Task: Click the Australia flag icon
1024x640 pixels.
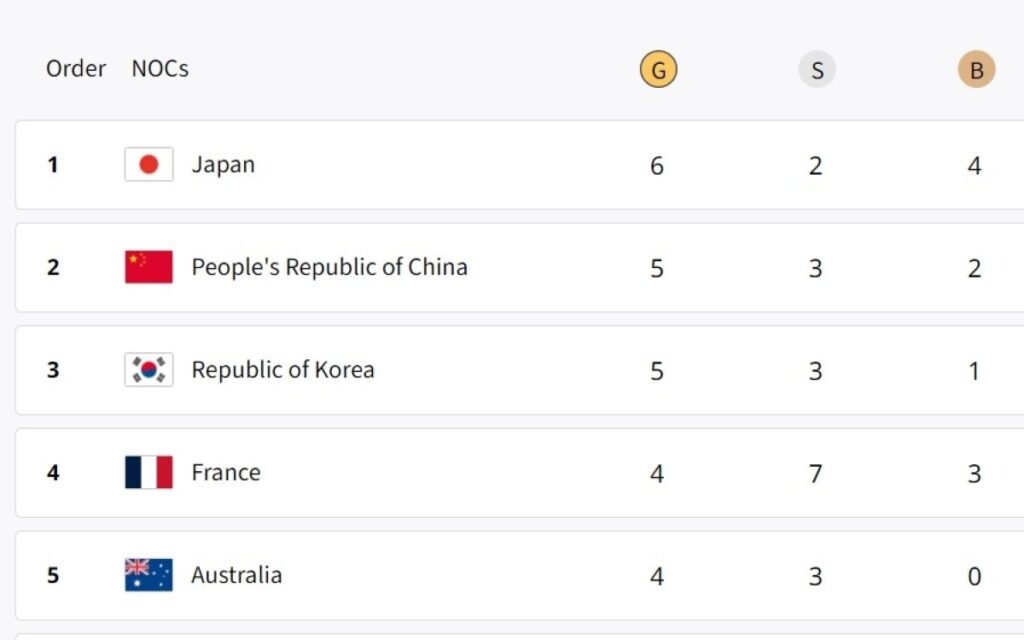Action: [149, 575]
